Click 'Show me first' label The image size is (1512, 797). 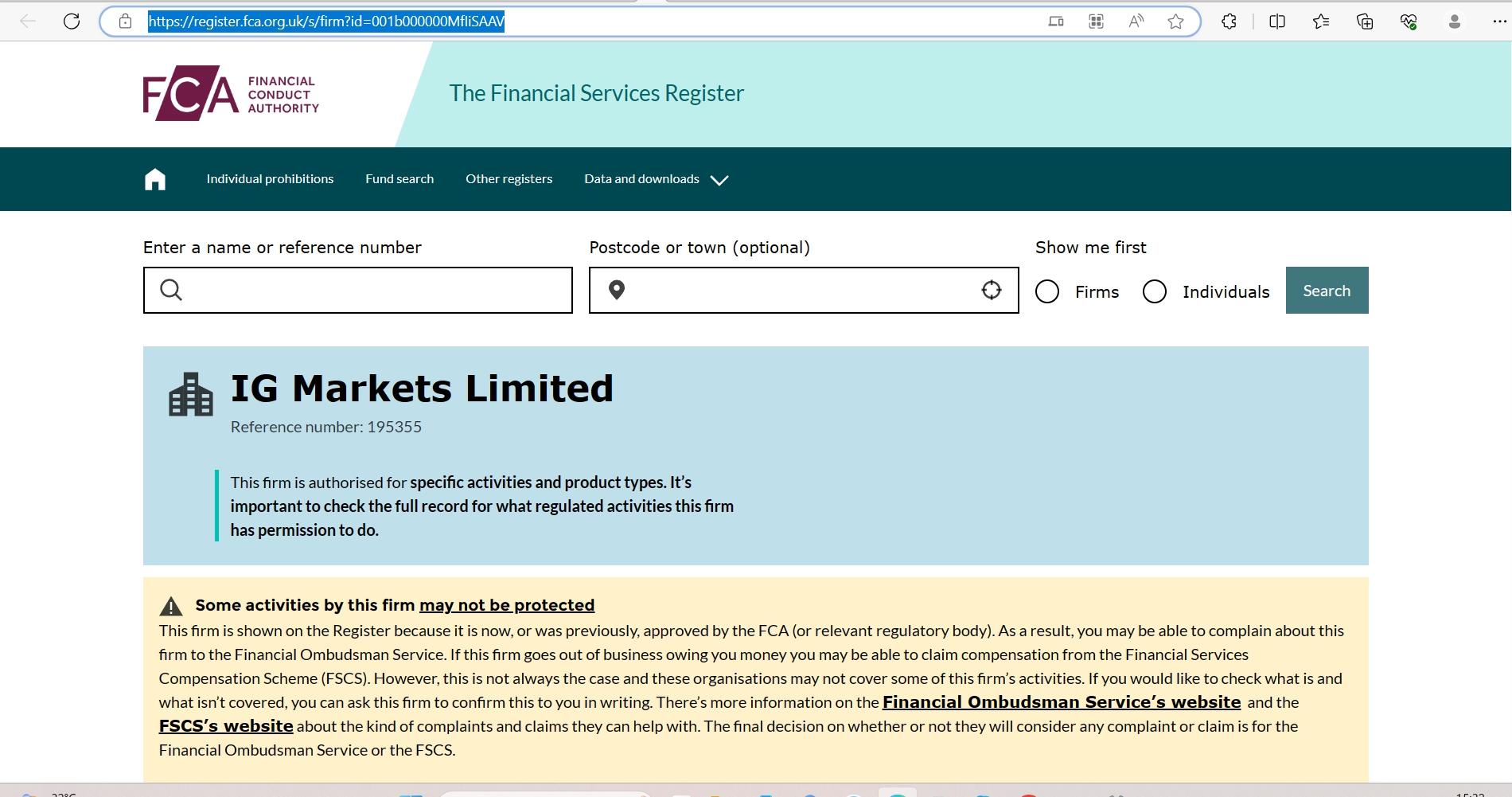(x=1091, y=248)
